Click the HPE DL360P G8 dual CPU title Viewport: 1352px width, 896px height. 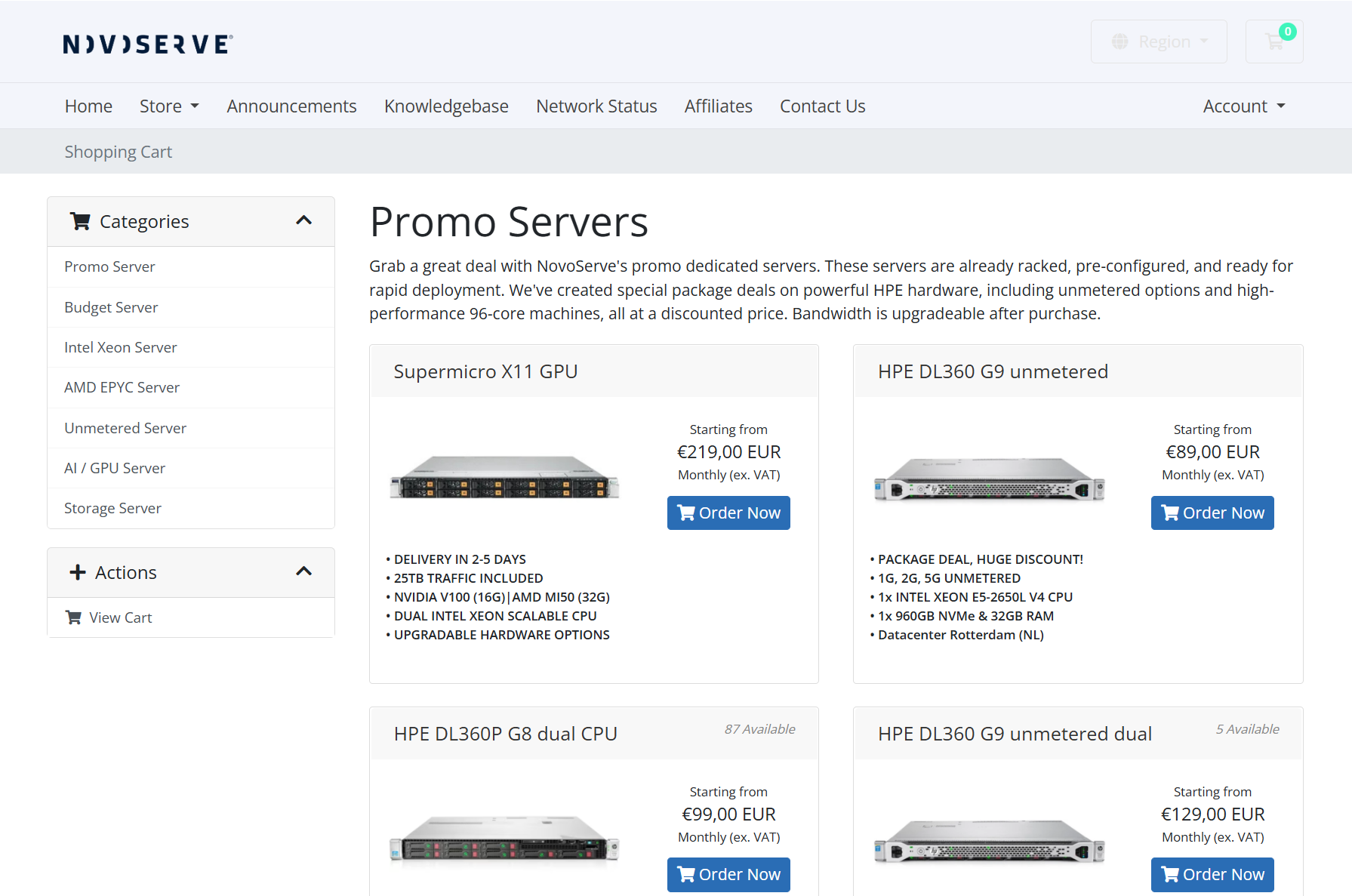click(x=506, y=734)
